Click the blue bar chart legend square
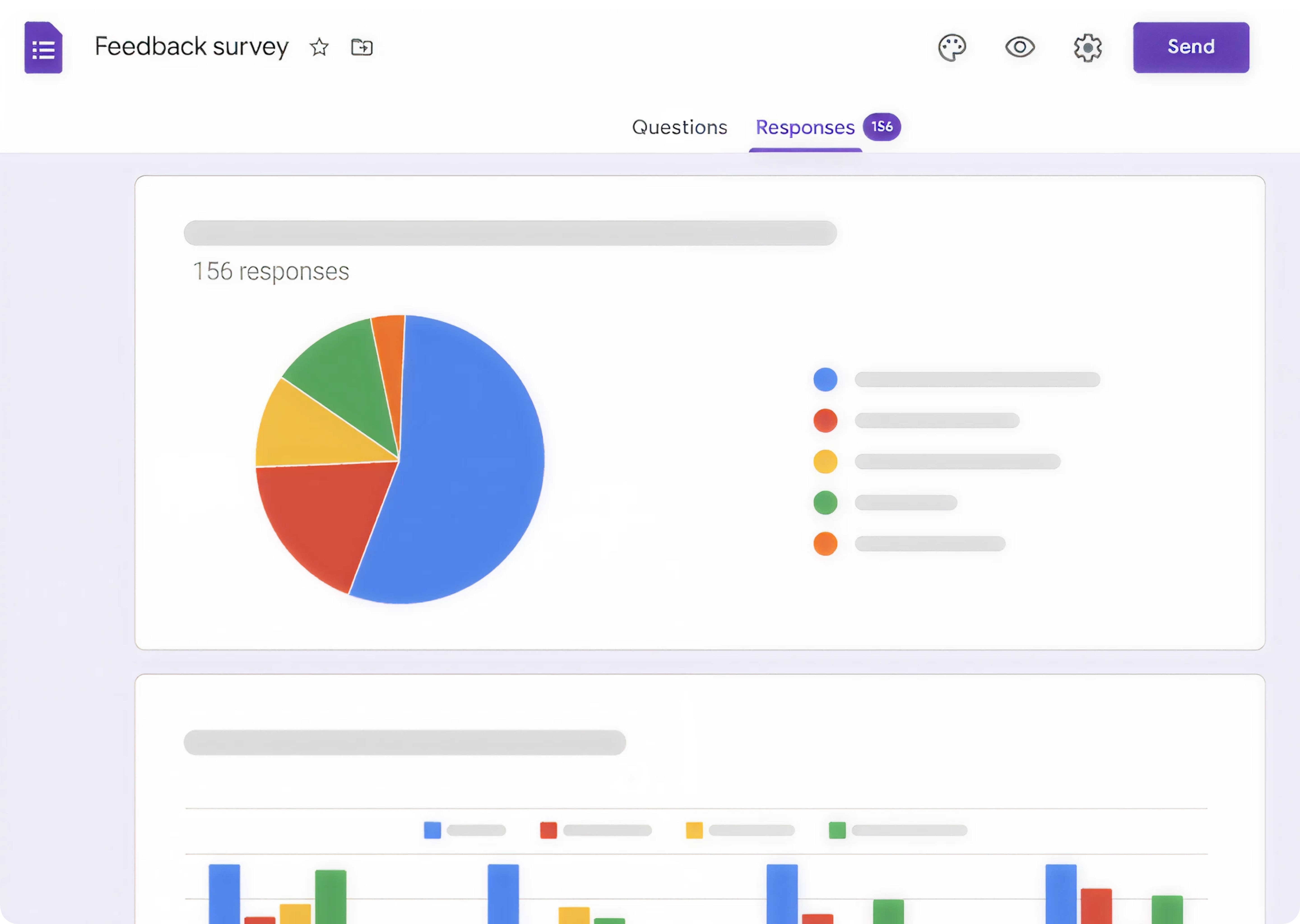The width and height of the screenshot is (1300, 924). pos(433,830)
